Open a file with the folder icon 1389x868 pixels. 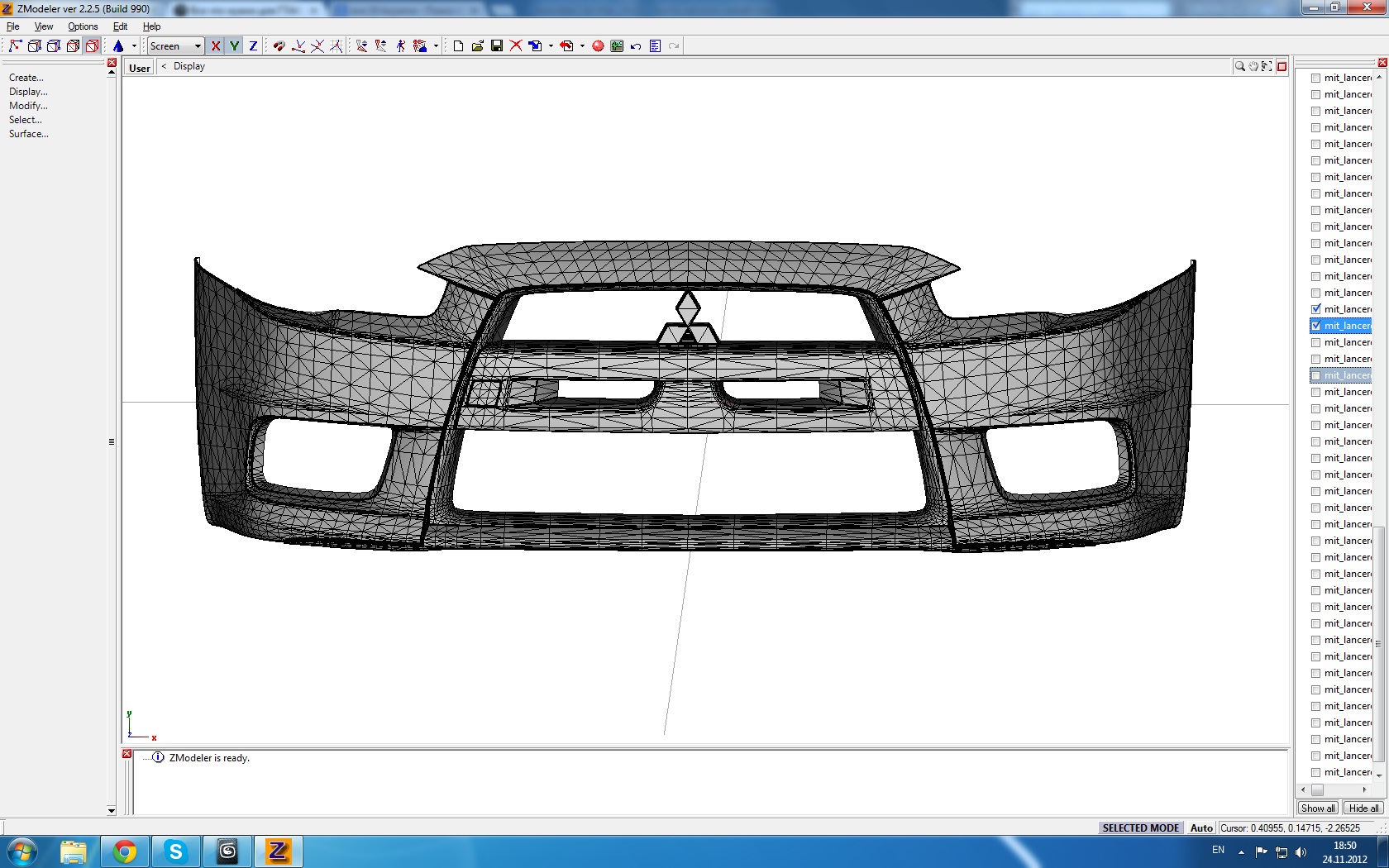pos(477,45)
